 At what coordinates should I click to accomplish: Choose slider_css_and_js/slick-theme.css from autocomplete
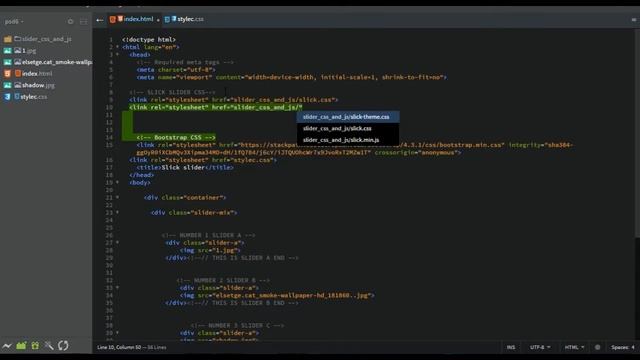(348, 117)
